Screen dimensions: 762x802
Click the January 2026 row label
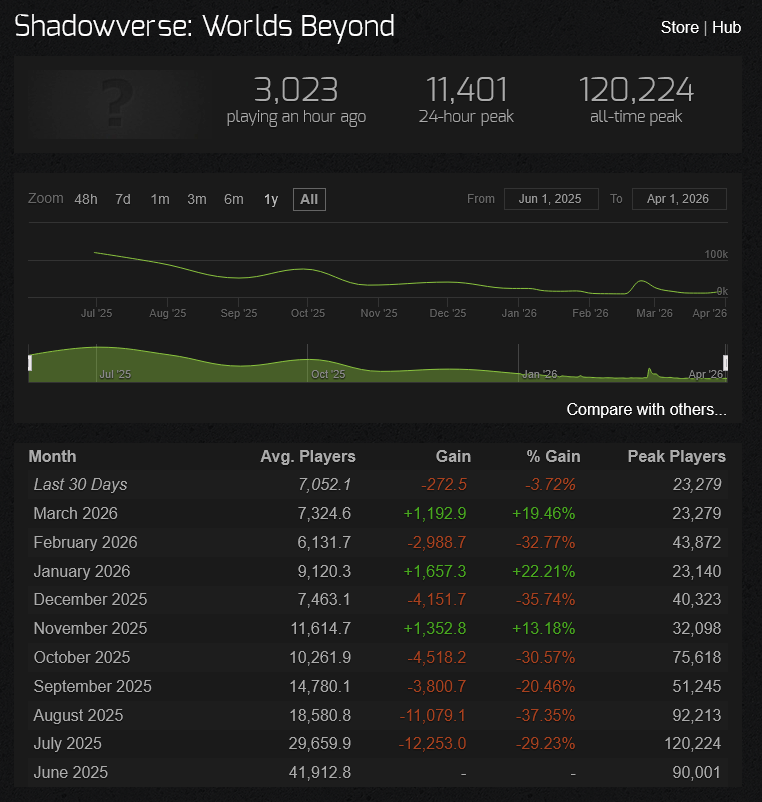(x=82, y=571)
